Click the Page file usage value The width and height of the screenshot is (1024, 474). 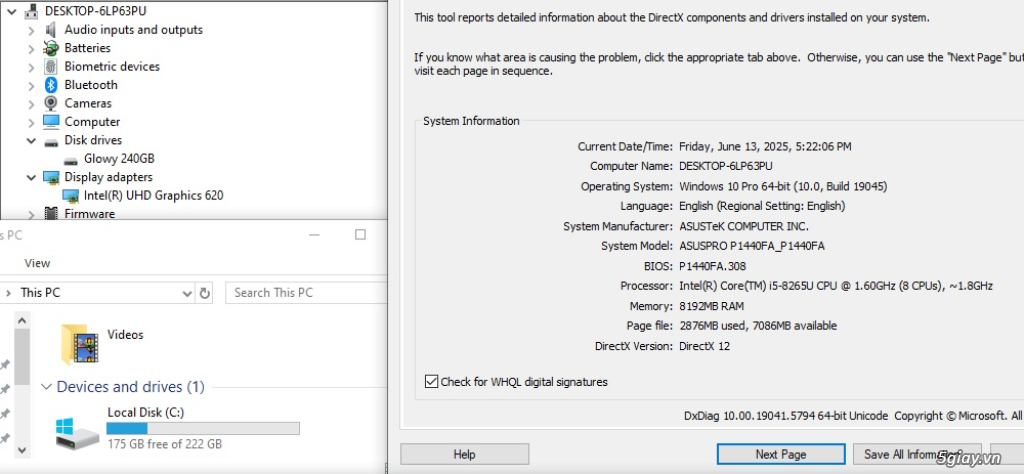[758, 326]
